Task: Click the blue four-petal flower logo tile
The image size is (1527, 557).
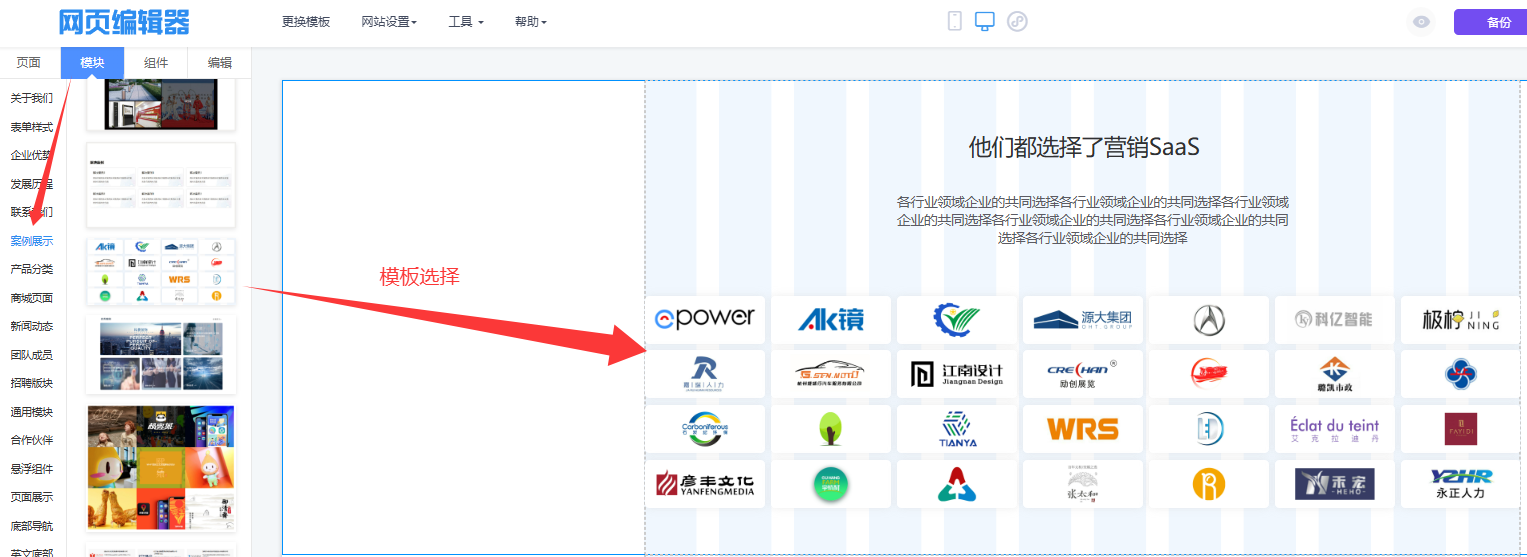Action: click(1461, 374)
